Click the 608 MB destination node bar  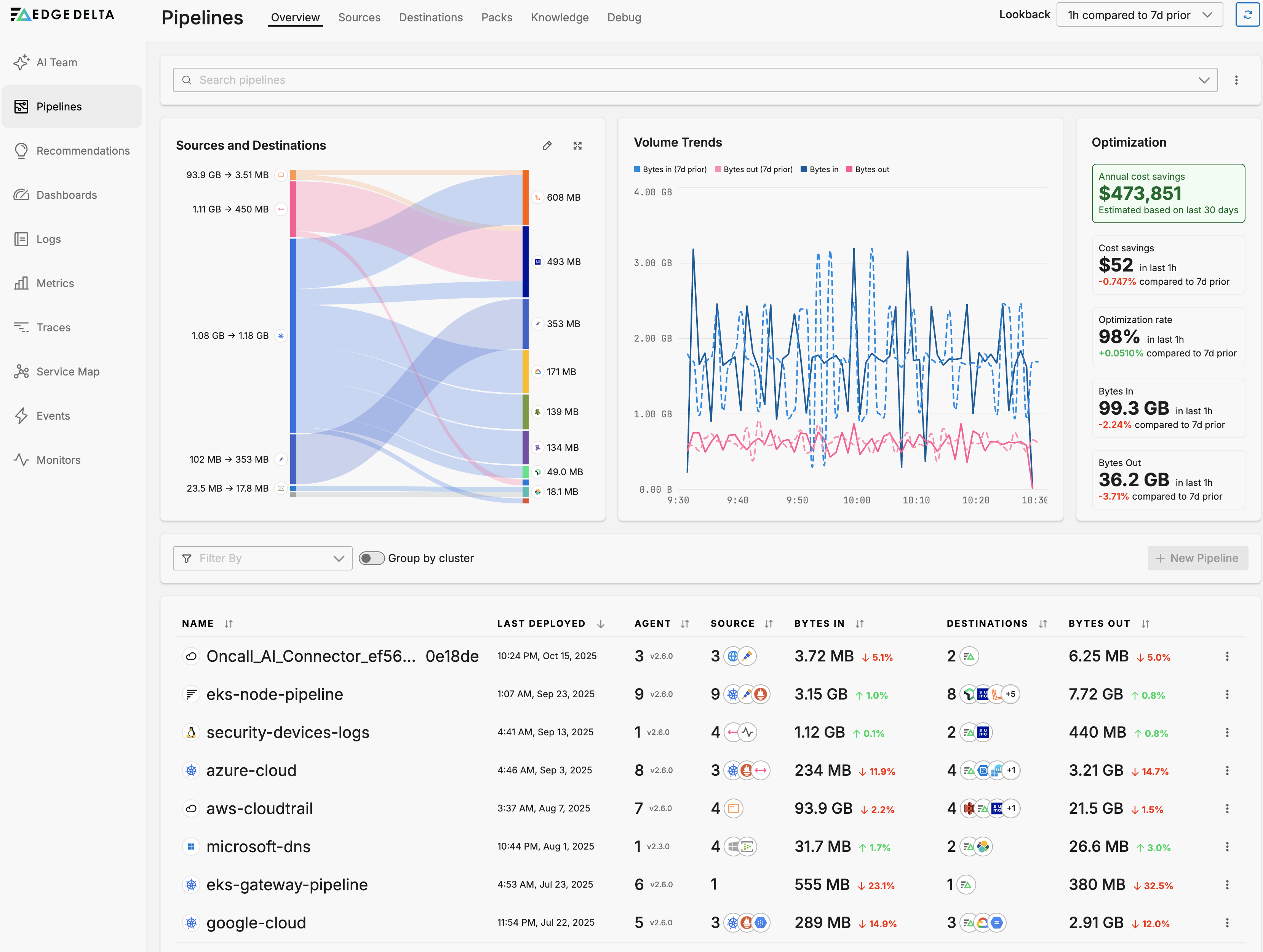click(525, 197)
